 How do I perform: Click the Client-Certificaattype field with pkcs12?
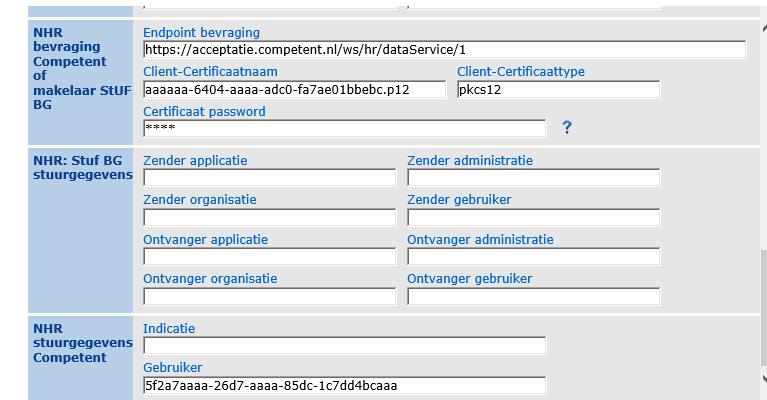(559, 89)
